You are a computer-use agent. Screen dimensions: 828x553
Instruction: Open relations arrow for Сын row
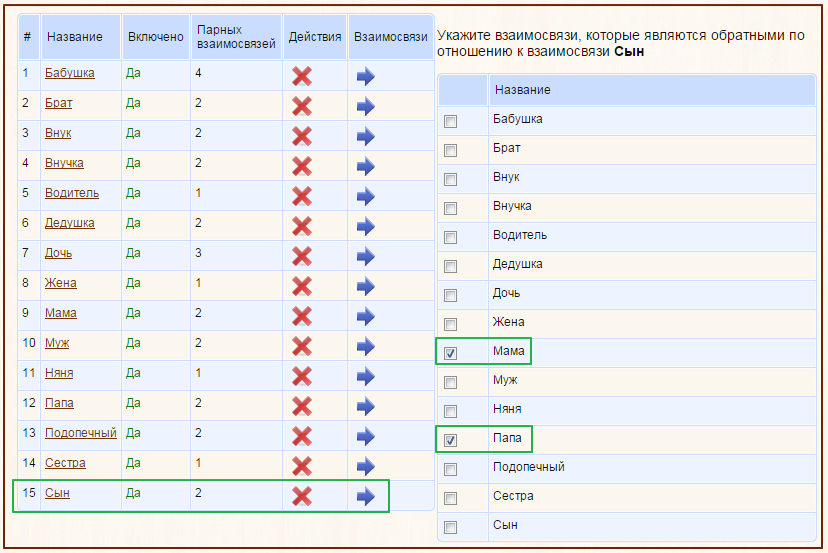[x=365, y=496]
